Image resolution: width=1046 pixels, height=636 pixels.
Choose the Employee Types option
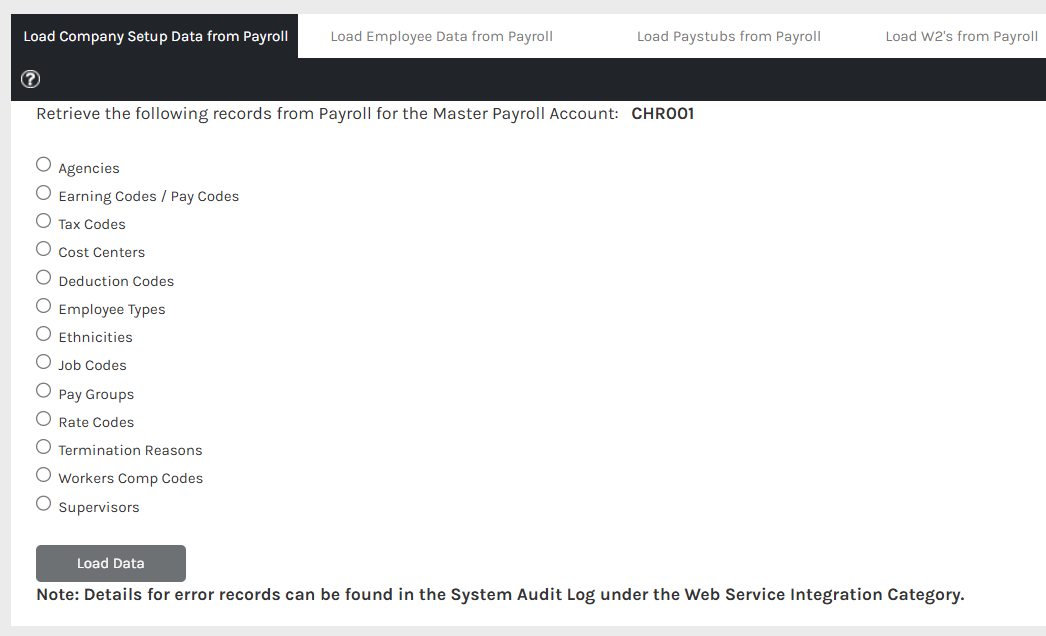(43, 306)
